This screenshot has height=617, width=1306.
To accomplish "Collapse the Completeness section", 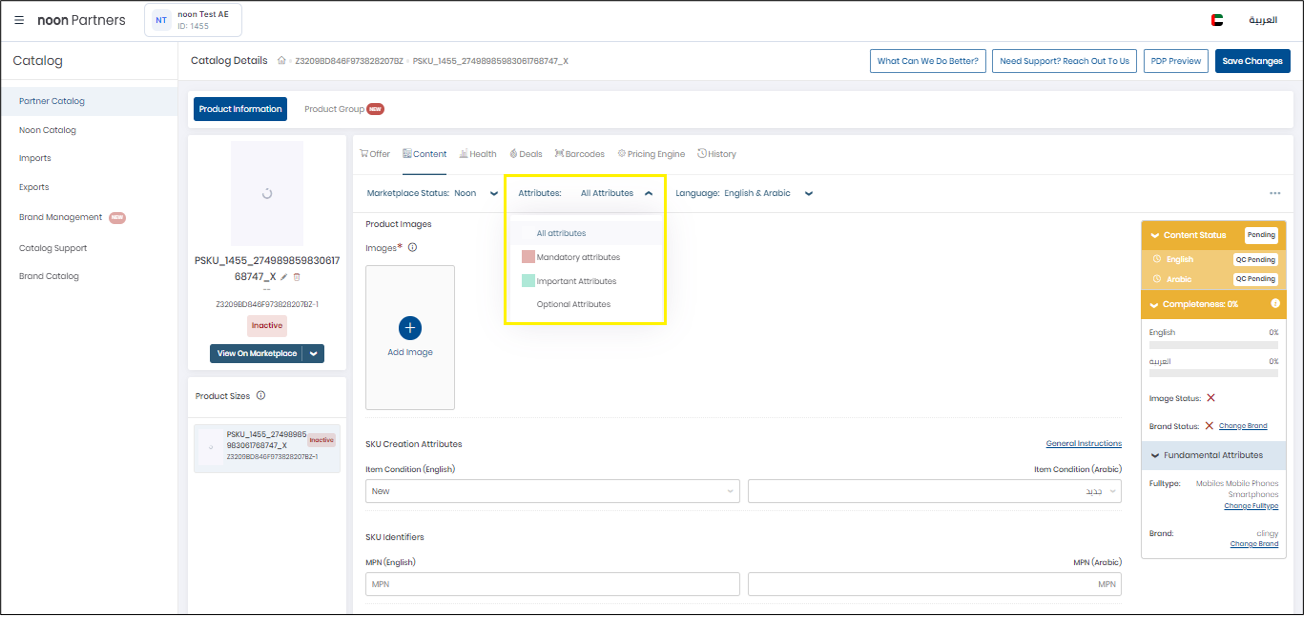I will pos(1153,304).
